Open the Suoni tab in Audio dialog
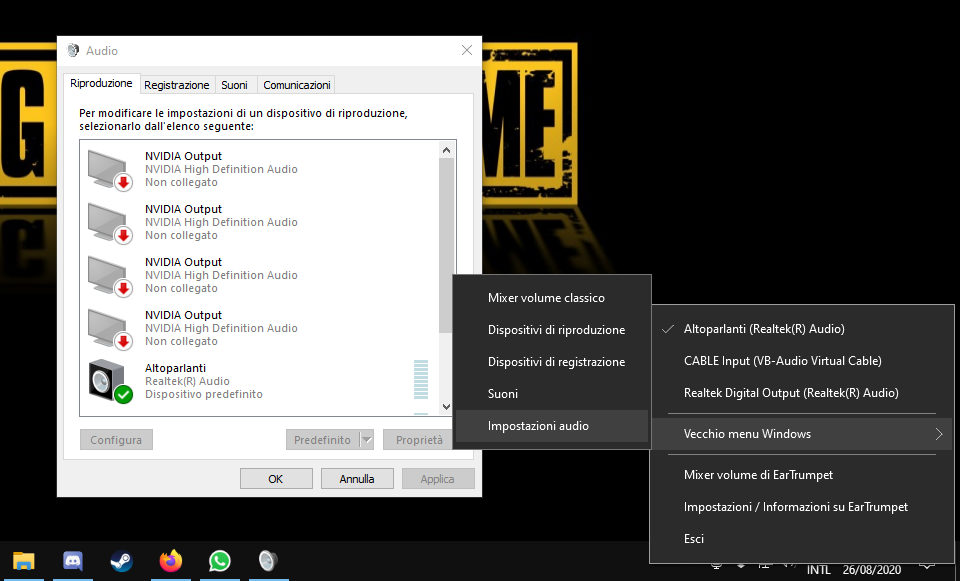Viewport: 960px width, 581px height. pyautogui.click(x=234, y=85)
